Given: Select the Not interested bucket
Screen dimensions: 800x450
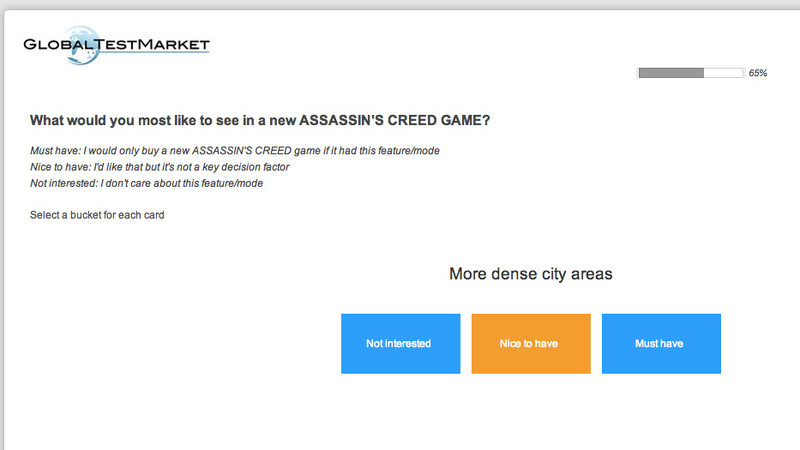Looking at the screenshot, I should point(401,343).
